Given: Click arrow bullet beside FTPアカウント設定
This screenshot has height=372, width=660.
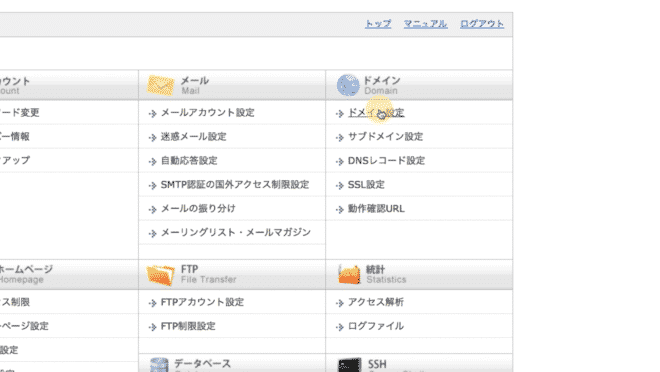Looking at the screenshot, I should click(x=152, y=303).
